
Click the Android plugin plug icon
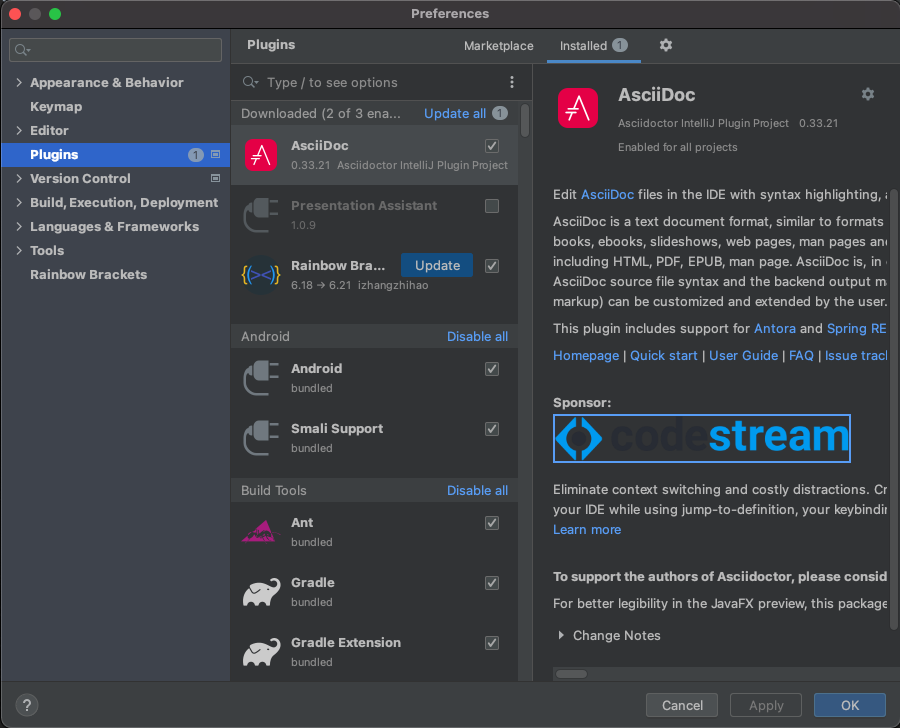coord(261,378)
